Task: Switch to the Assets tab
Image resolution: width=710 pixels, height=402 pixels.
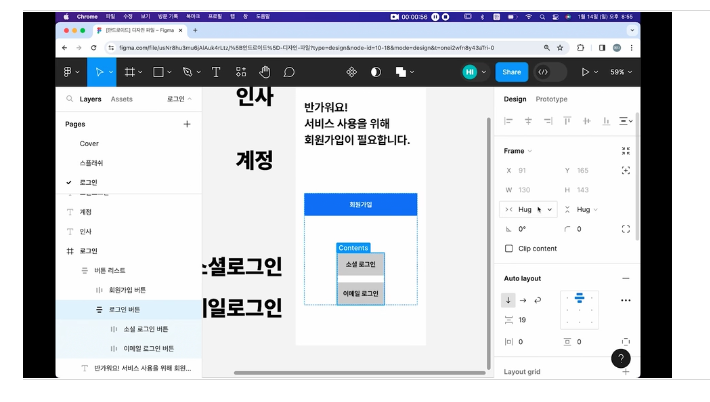Action: pos(121,99)
